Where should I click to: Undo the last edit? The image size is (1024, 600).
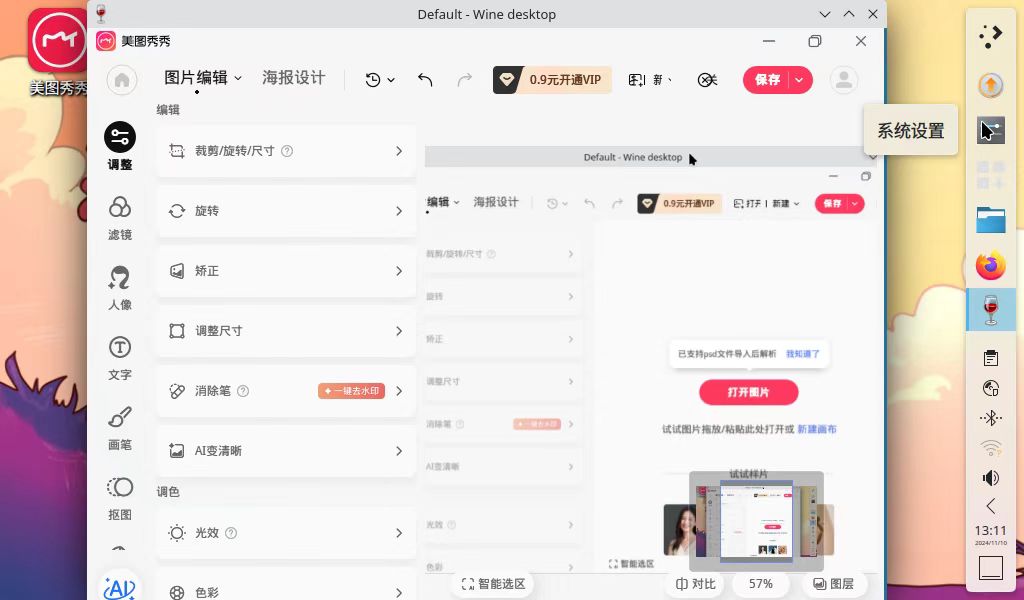coord(425,80)
